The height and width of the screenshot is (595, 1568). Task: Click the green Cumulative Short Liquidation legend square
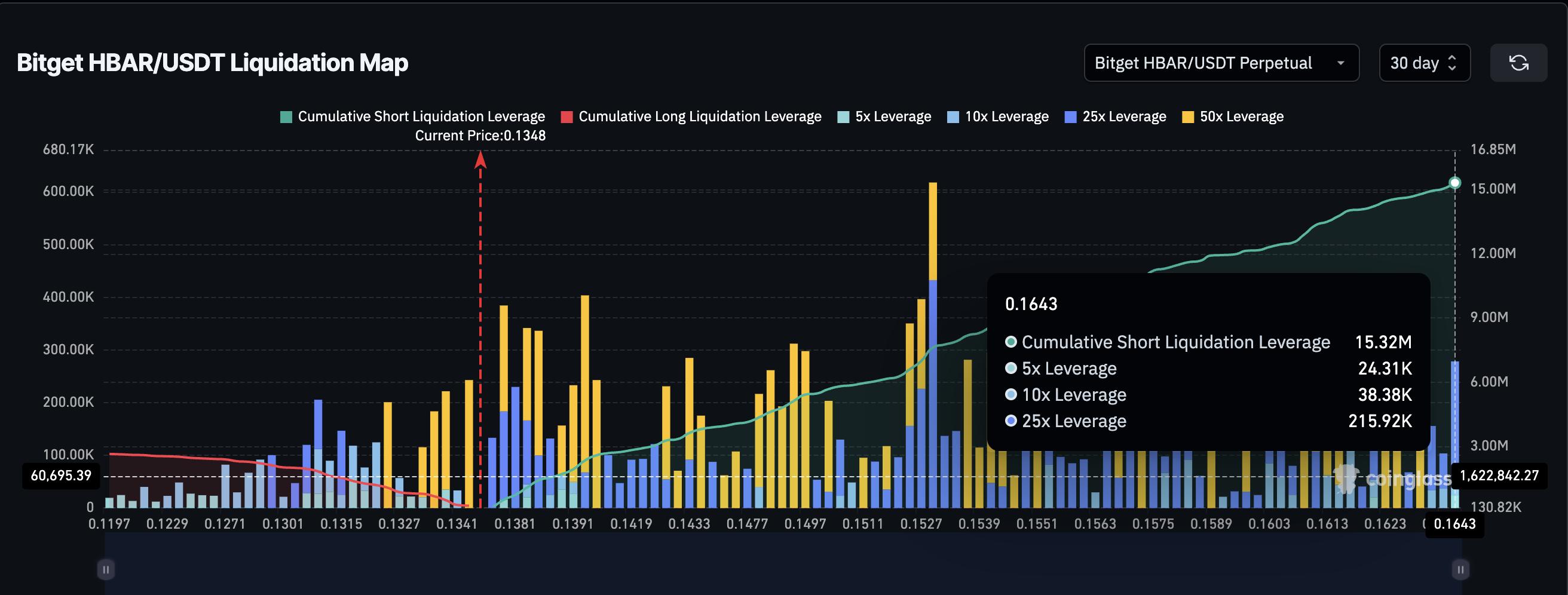pyautogui.click(x=286, y=117)
